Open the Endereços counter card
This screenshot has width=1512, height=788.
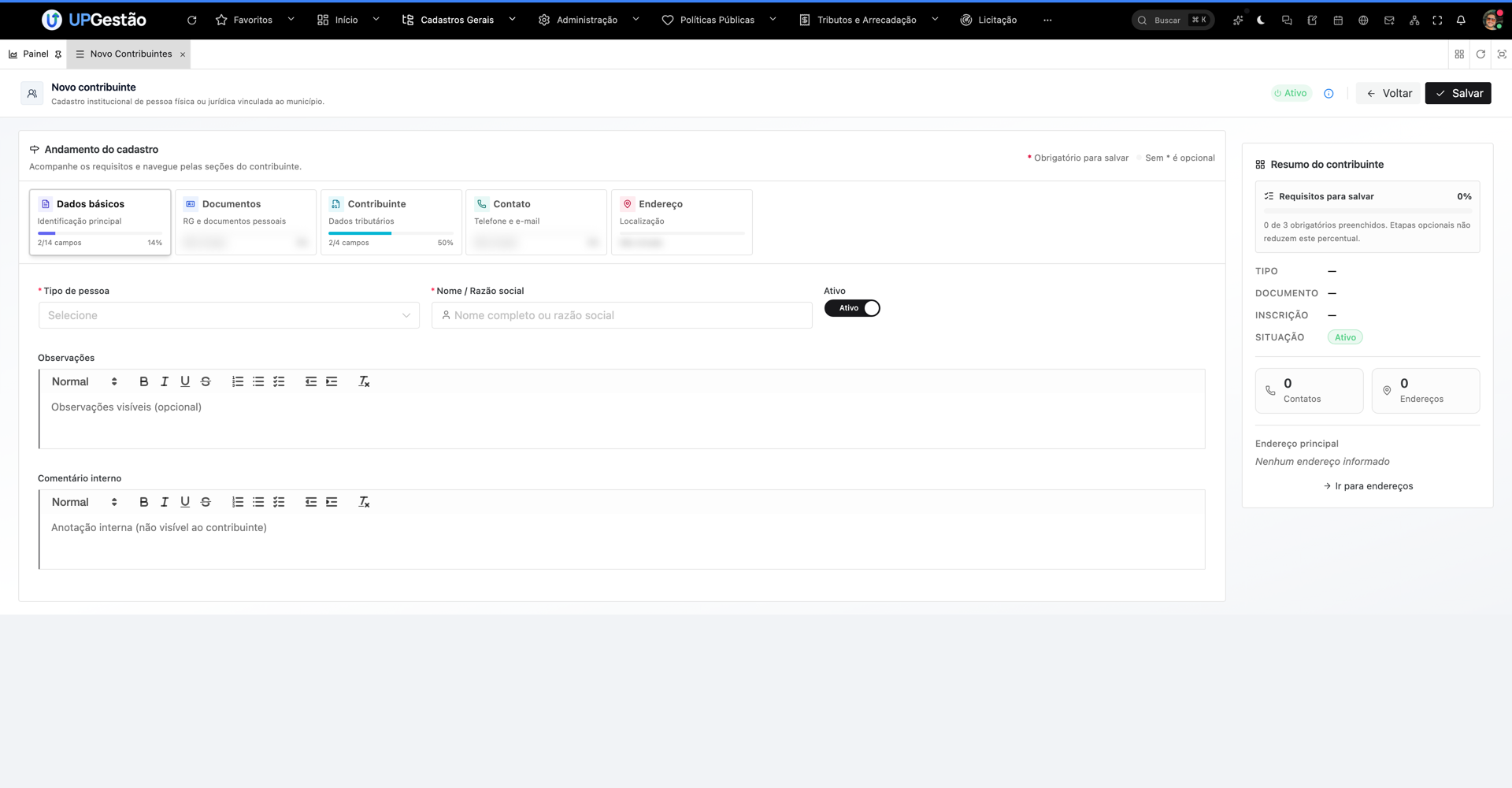pos(1425,391)
